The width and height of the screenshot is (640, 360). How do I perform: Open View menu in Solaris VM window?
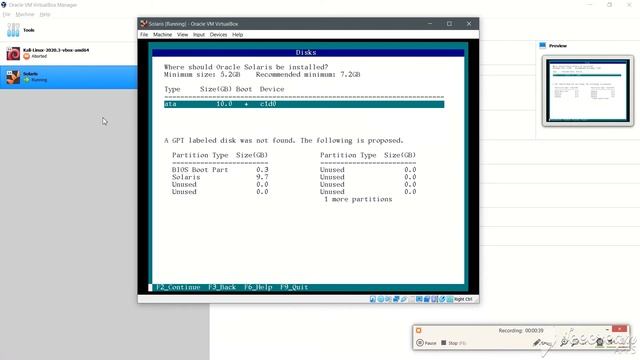coord(182,35)
